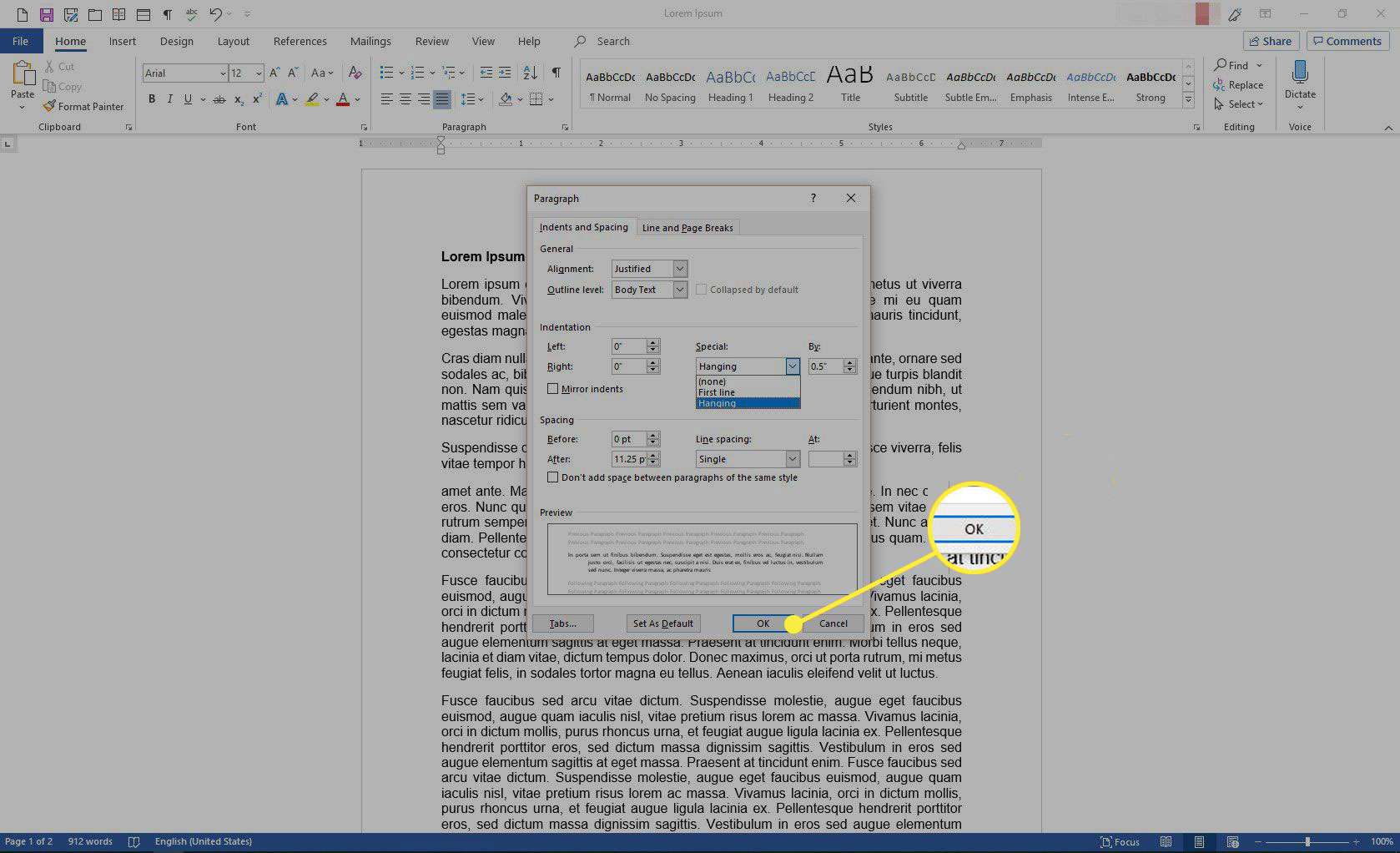Click the Undo icon in title bar
The image size is (1400, 853).
(215, 14)
